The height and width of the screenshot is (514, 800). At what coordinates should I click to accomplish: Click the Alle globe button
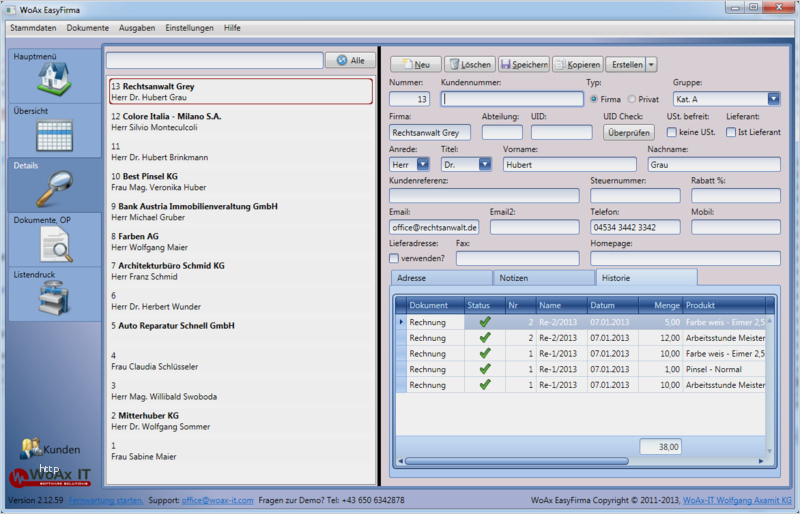(x=351, y=60)
